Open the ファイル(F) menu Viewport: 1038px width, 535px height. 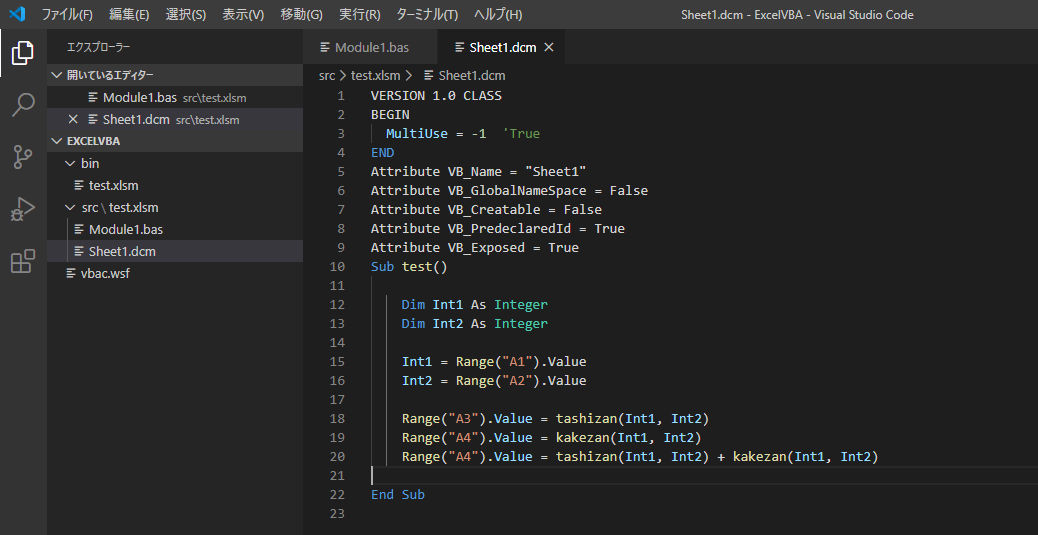coord(67,15)
